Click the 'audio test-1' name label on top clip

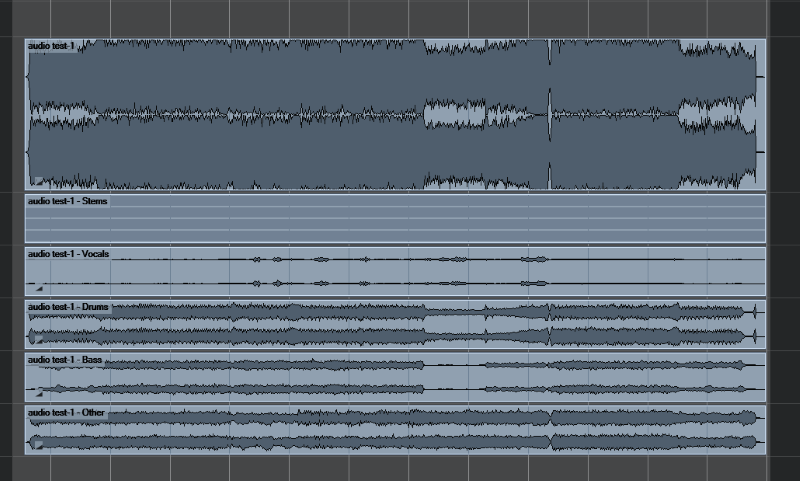click(51, 46)
